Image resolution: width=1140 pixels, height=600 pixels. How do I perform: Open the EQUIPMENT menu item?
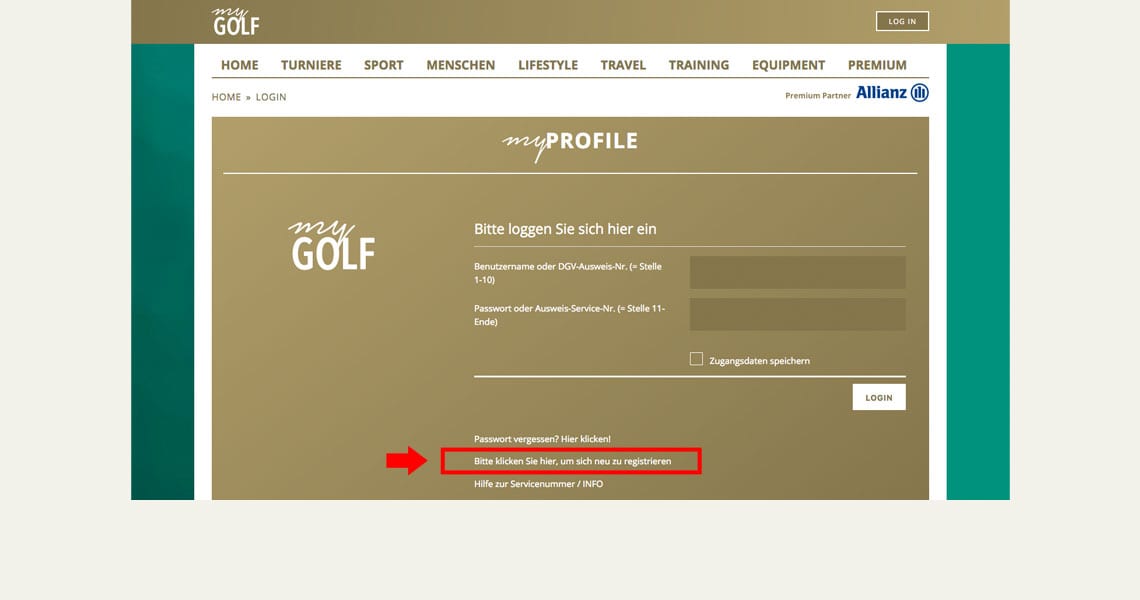click(x=788, y=65)
